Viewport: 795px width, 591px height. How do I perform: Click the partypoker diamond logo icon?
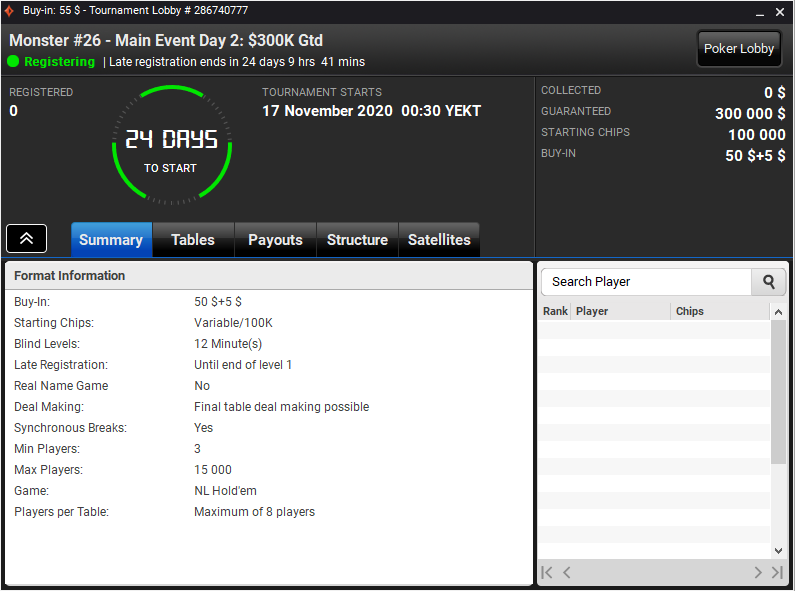click(x=9, y=11)
